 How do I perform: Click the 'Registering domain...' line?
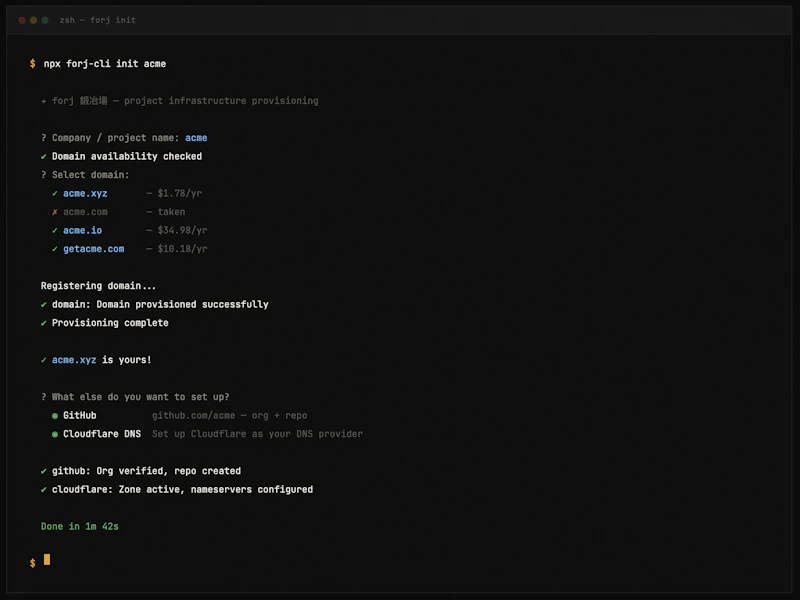coord(98,286)
